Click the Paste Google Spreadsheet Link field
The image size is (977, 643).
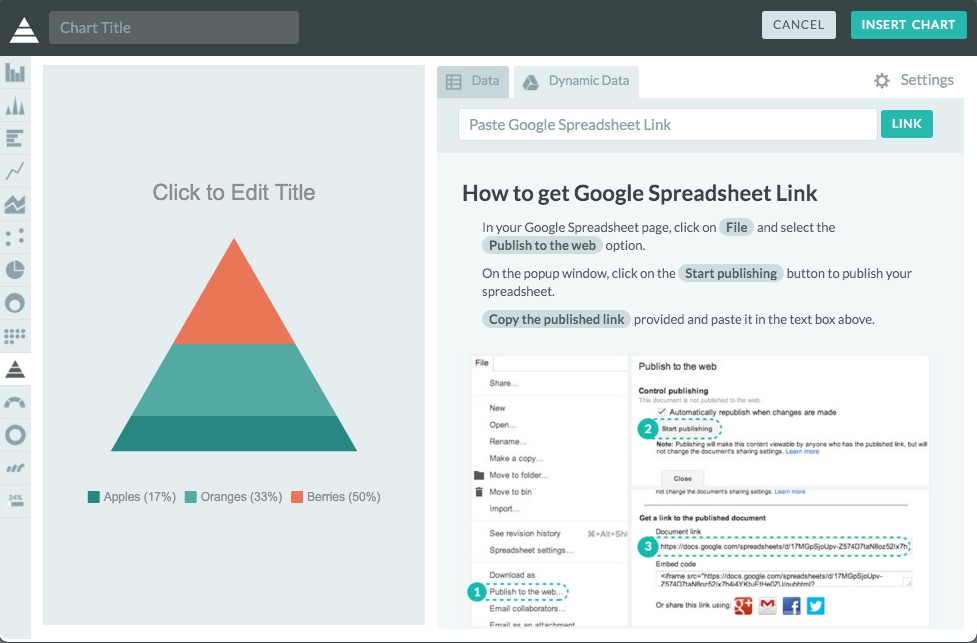tap(668, 125)
